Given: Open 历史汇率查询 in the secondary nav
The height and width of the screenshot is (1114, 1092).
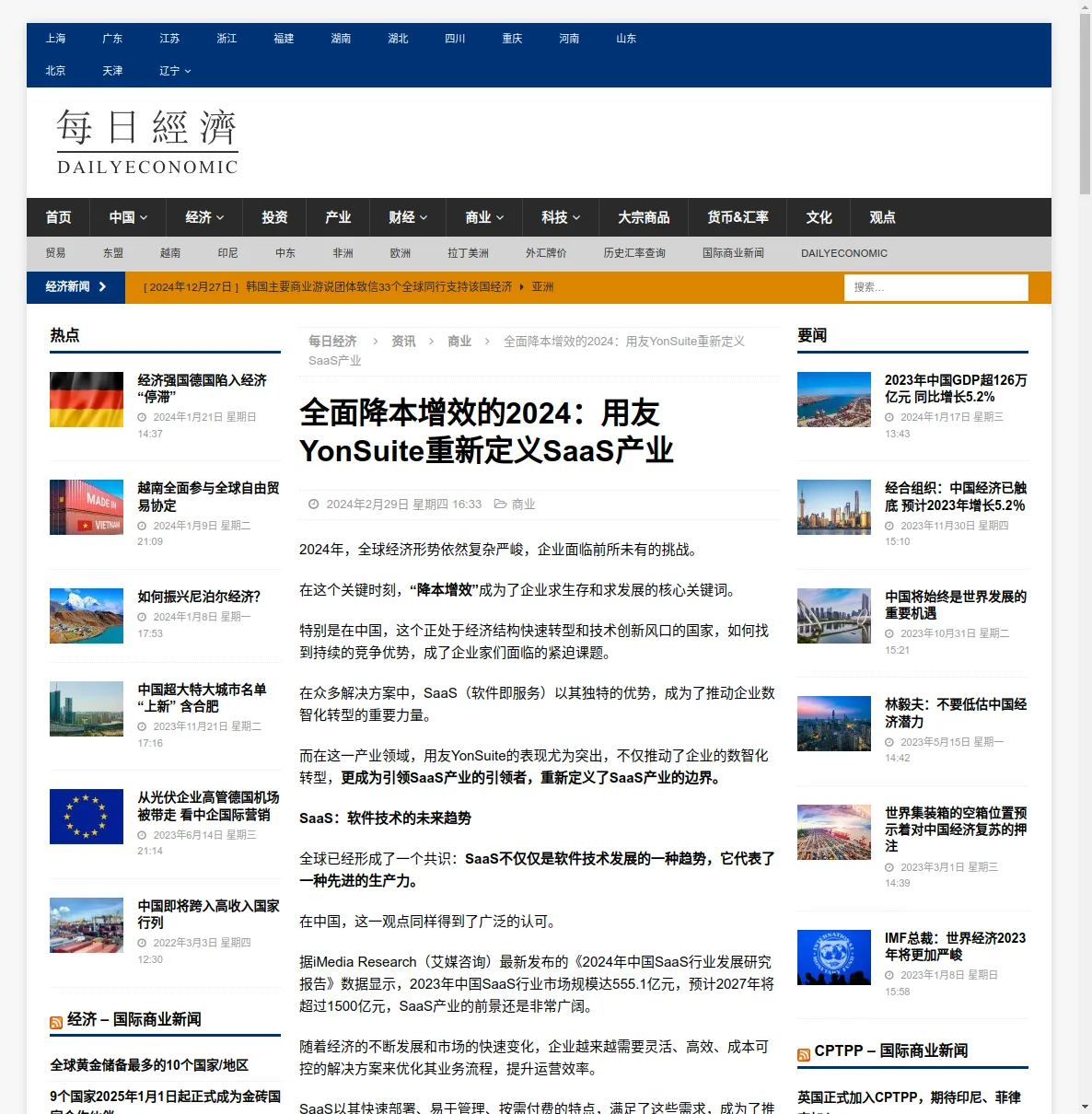Looking at the screenshot, I should (634, 253).
